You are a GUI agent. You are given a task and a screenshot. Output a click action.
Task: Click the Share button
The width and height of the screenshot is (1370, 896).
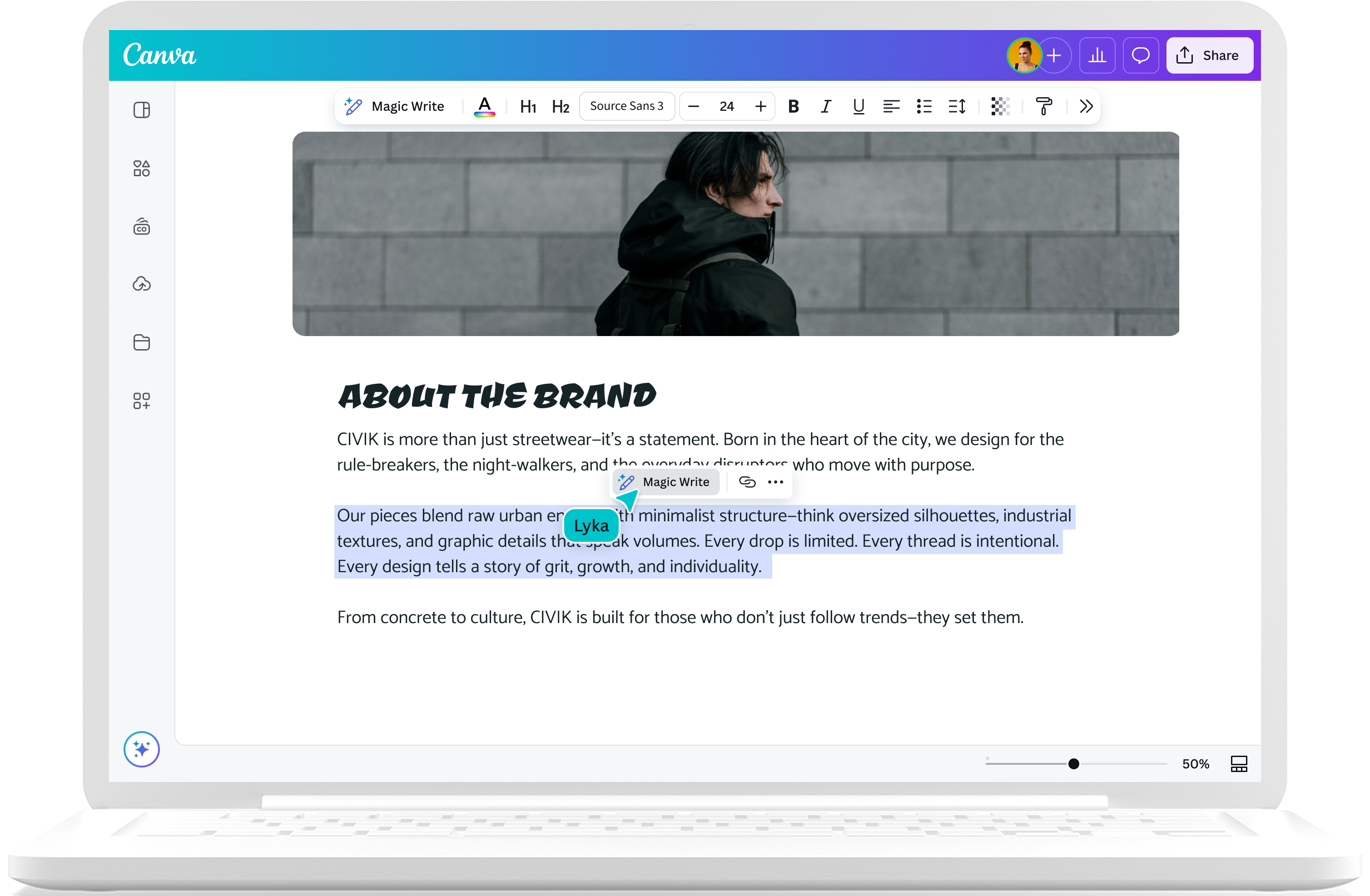pos(1209,55)
